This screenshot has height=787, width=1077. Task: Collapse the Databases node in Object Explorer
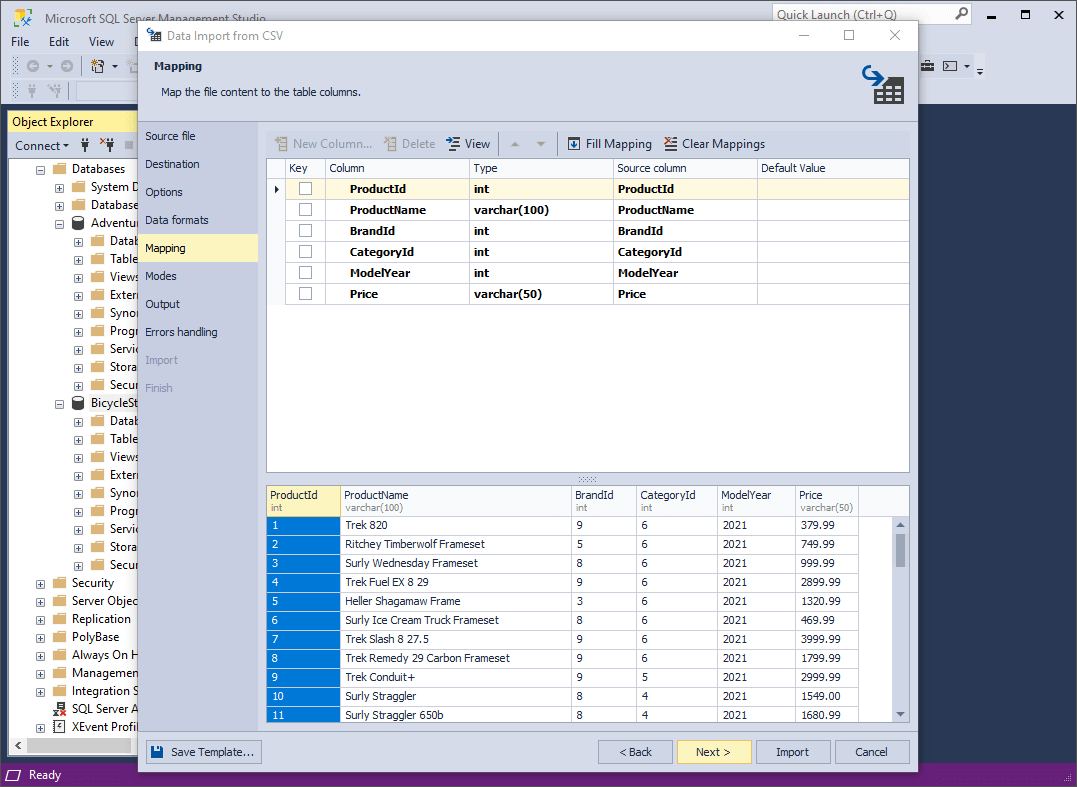point(39,168)
